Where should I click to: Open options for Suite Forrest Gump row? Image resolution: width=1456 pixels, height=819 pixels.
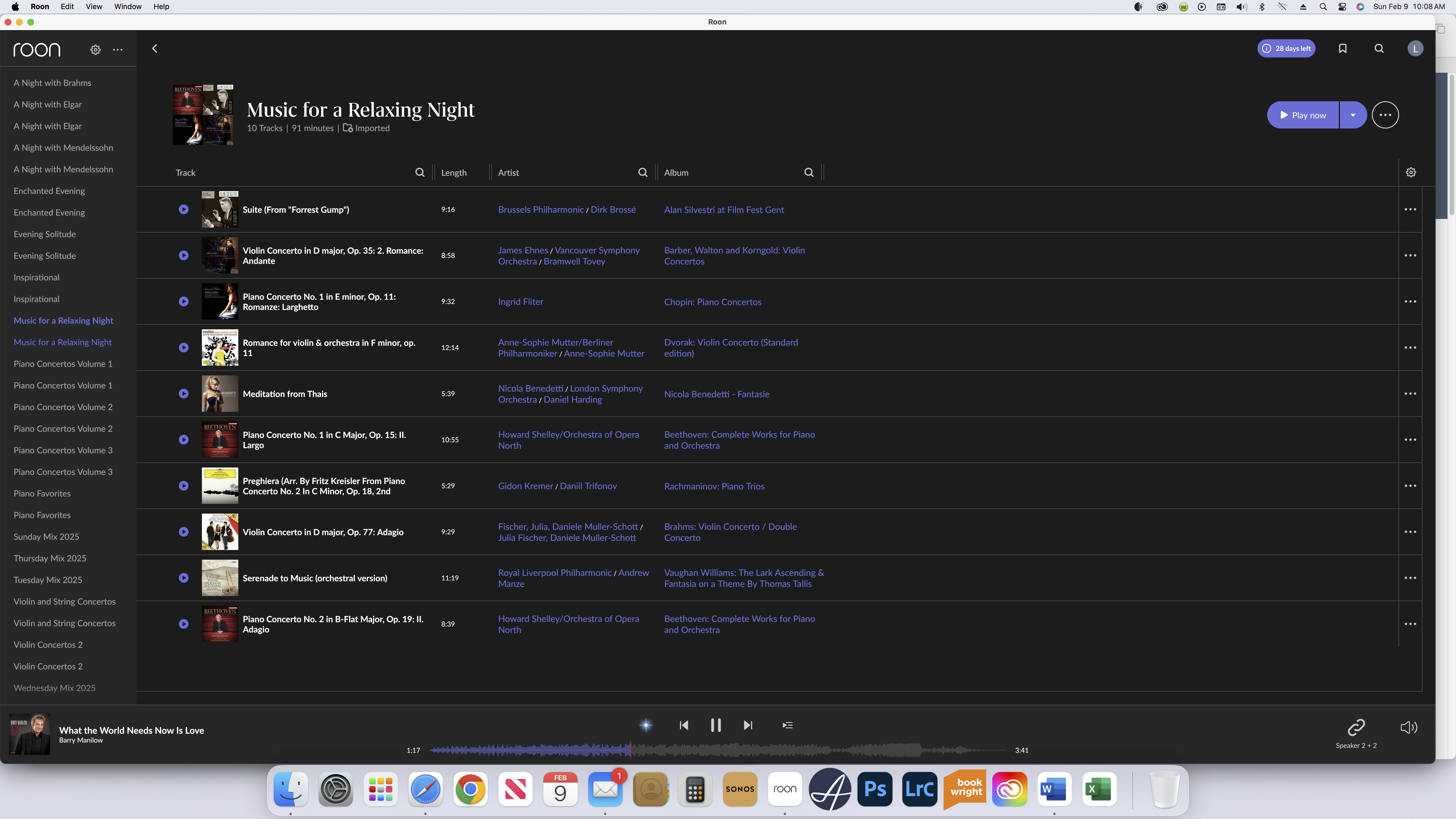[x=1410, y=209]
